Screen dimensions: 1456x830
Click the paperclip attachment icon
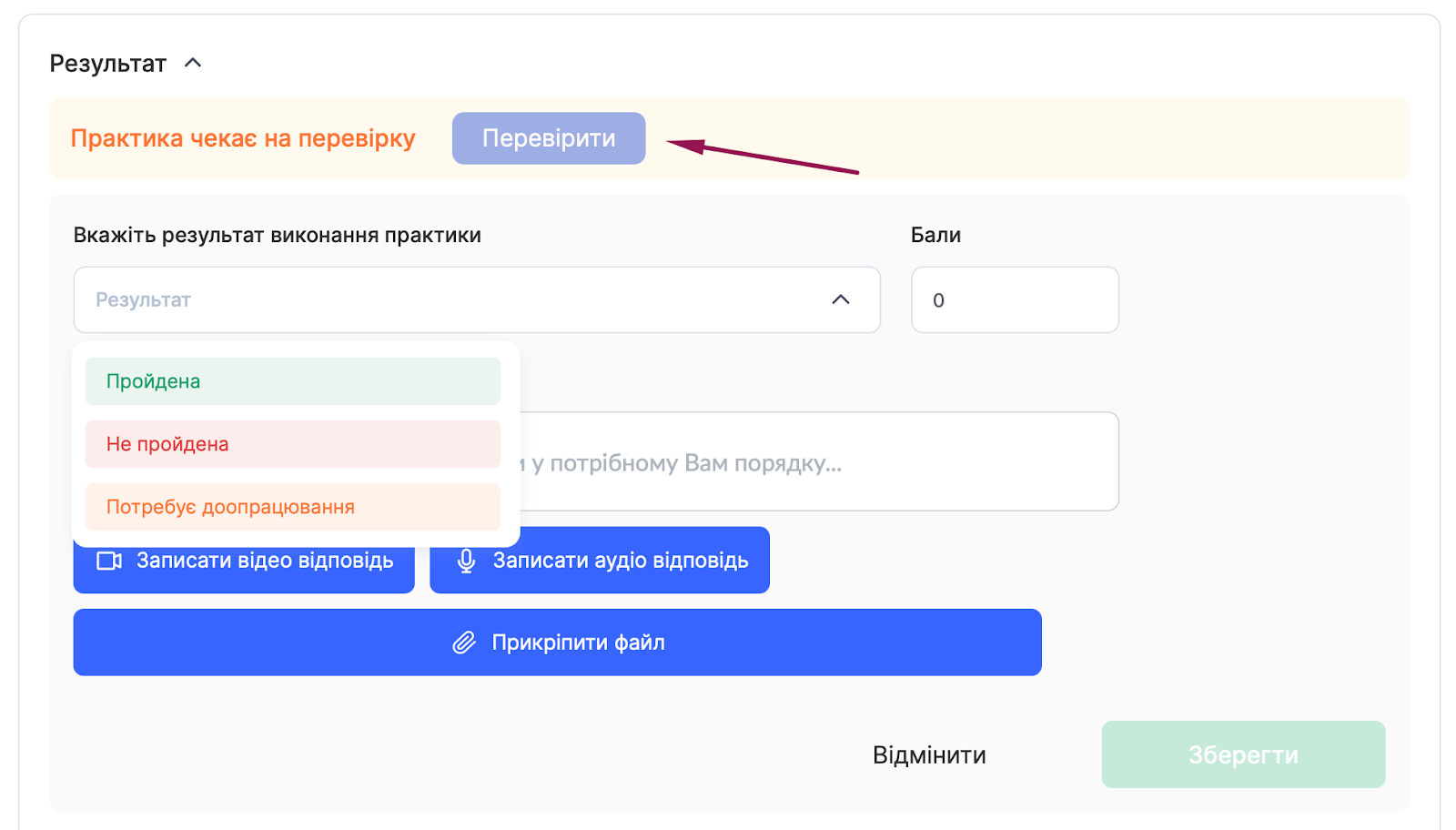point(464,643)
